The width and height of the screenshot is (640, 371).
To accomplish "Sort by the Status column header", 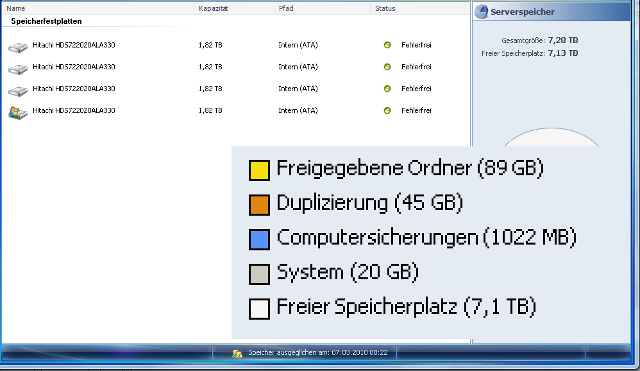I will 385,8.
